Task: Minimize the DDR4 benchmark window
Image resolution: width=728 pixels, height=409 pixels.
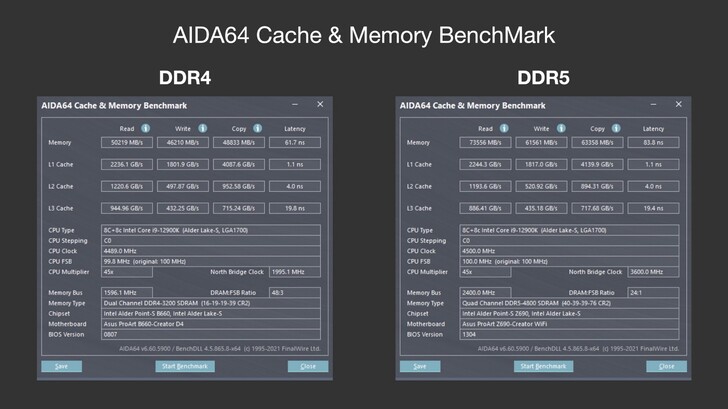Action: click(295, 104)
